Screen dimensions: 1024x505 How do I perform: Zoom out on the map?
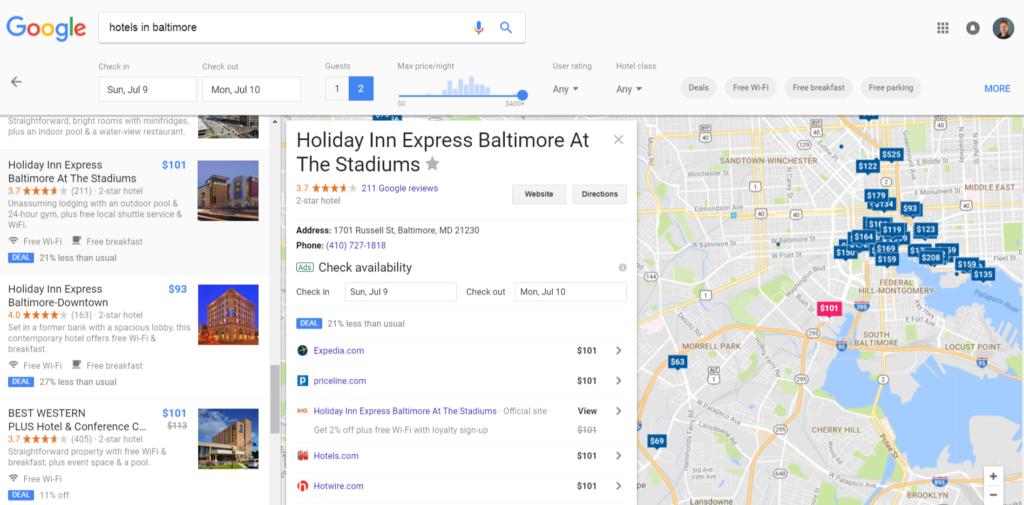(993, 495)
